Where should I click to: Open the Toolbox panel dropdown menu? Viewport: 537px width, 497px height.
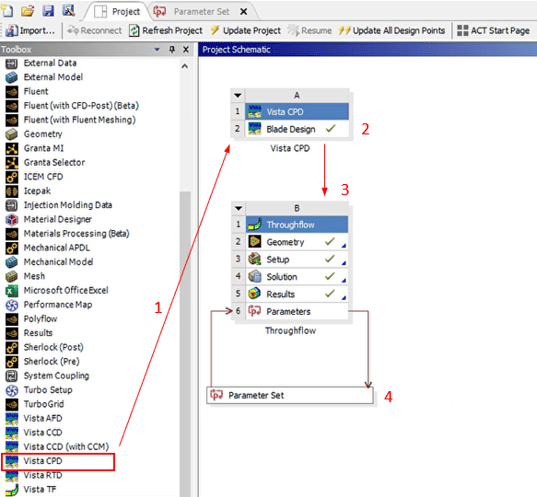157,50
